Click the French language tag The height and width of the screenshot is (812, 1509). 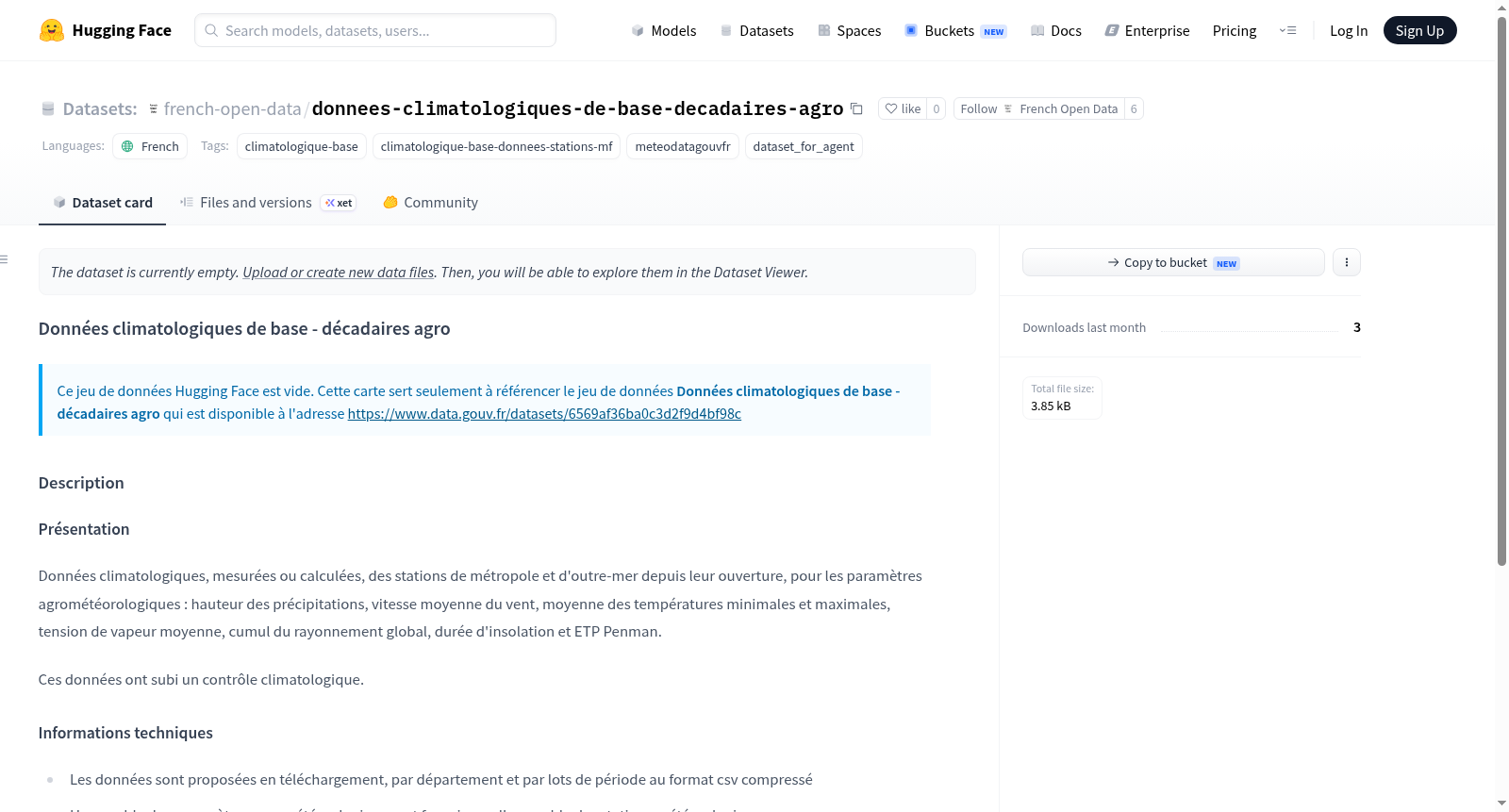150,146
